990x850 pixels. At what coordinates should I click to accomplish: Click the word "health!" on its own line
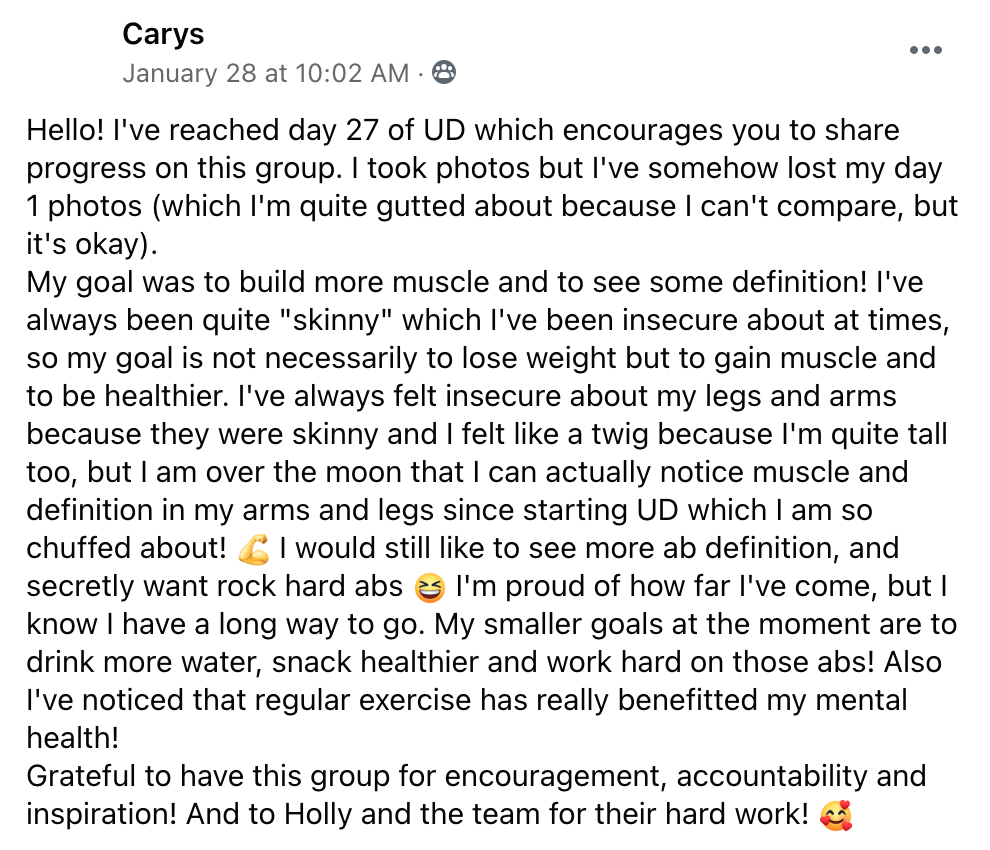point(72,738)
